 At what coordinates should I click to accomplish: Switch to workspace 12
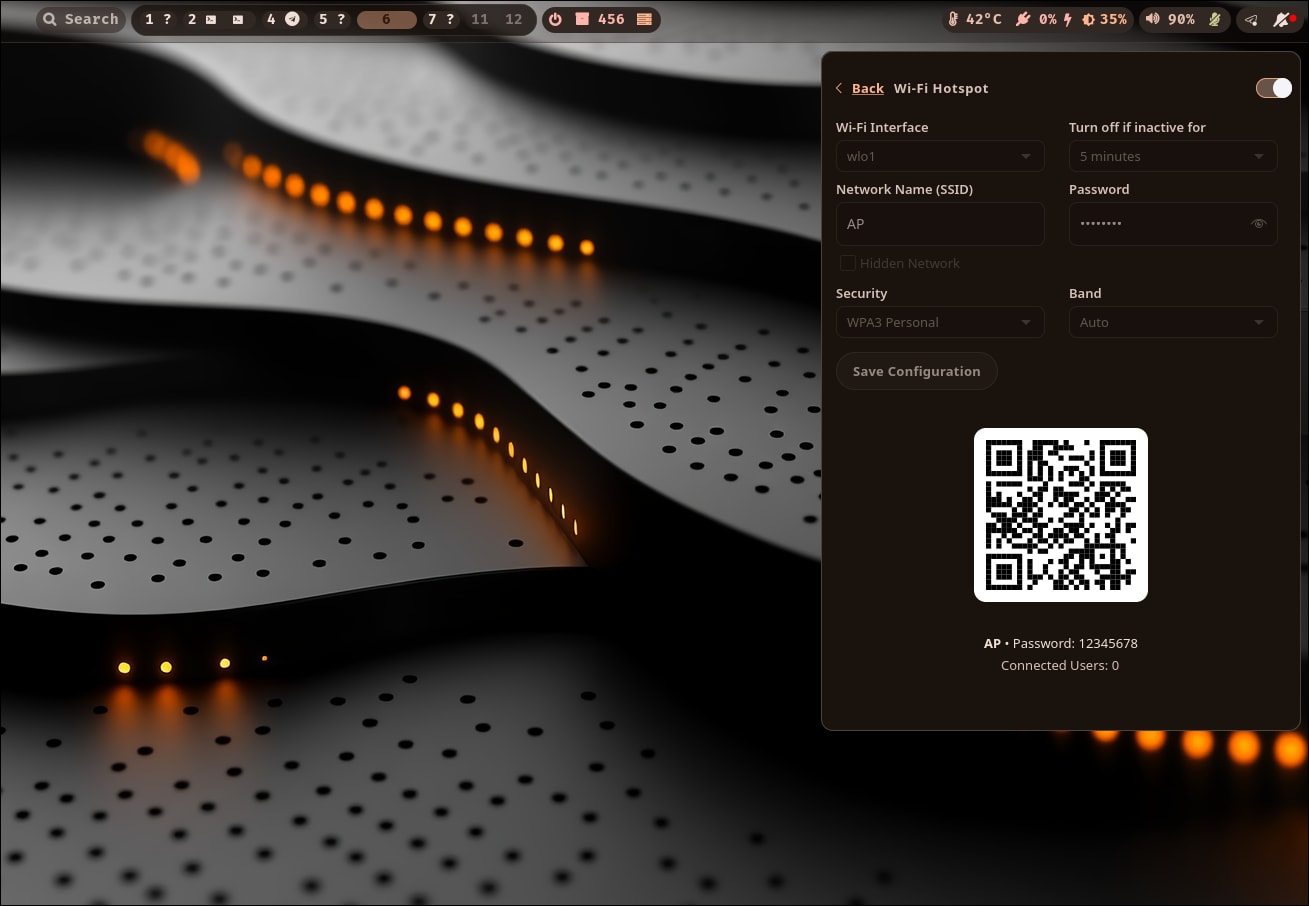514,19
